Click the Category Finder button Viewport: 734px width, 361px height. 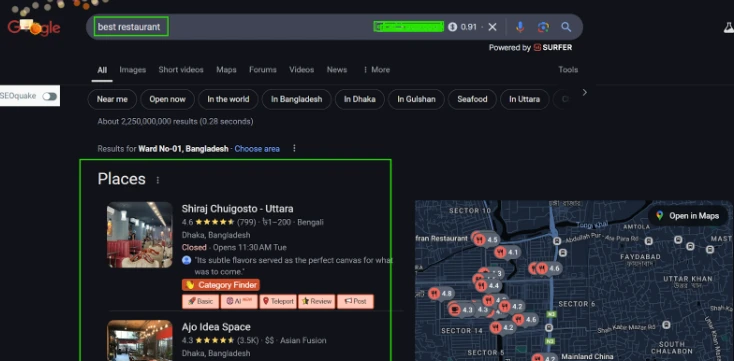pos(220,285)
